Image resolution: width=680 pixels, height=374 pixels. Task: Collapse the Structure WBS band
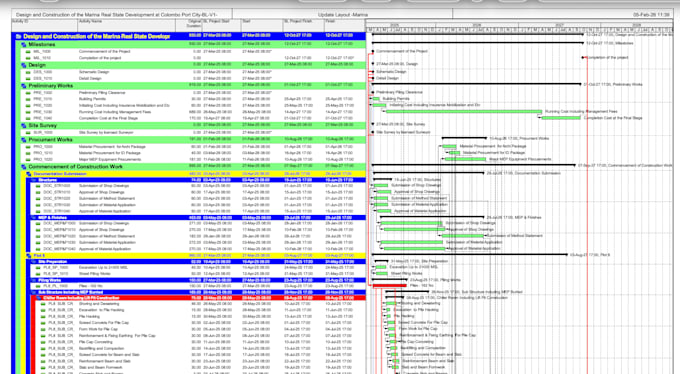34,180
